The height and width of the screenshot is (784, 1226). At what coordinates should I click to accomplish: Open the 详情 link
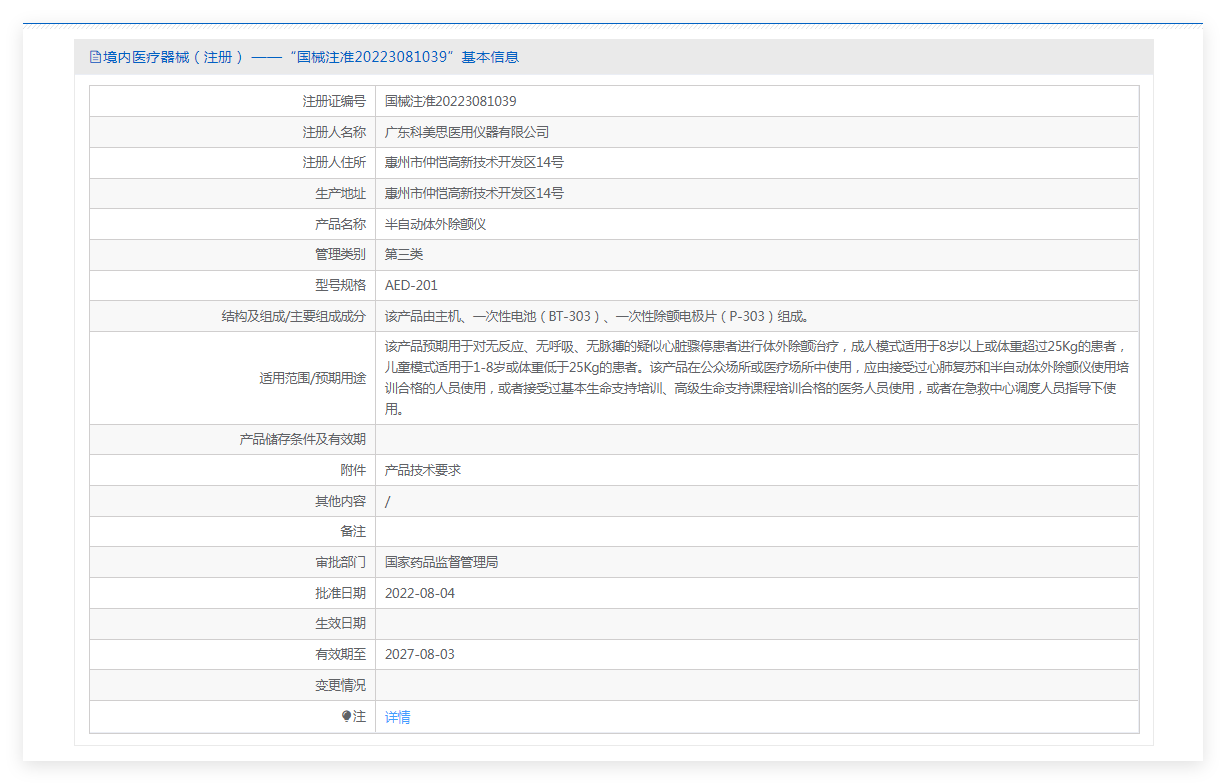[x=398, y=717]
